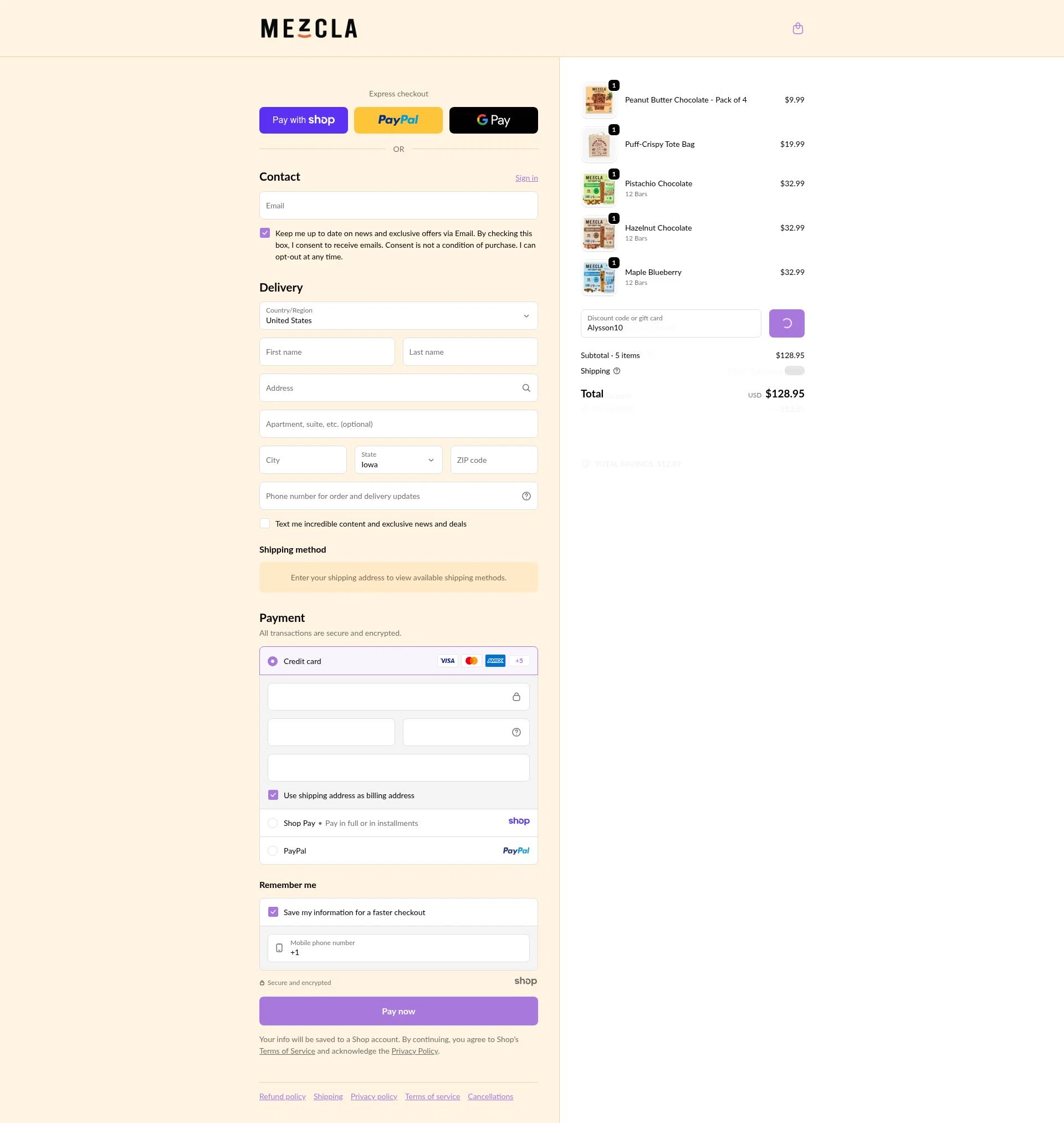The image size is (1064, 1123).
Task: Open the State dropdown showing Iowa
Action: tap(397, 460)
